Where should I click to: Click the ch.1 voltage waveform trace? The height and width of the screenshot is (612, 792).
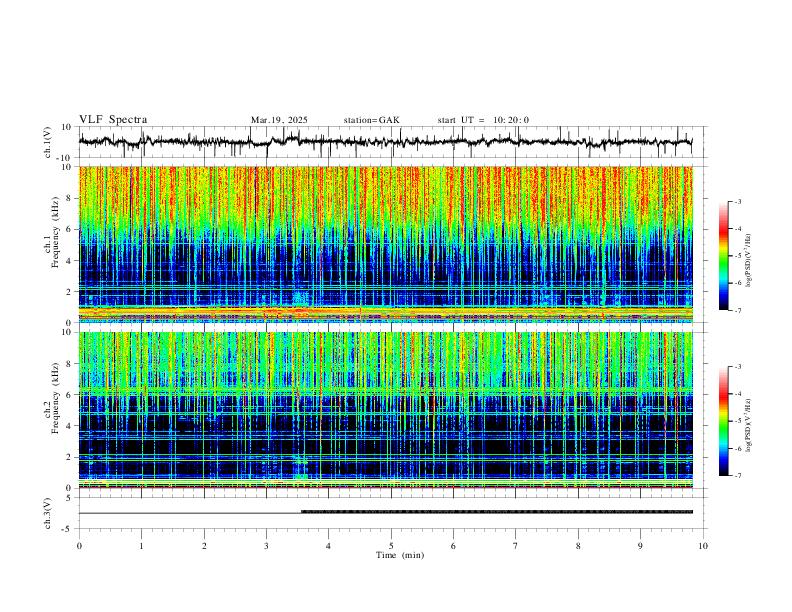385,142
